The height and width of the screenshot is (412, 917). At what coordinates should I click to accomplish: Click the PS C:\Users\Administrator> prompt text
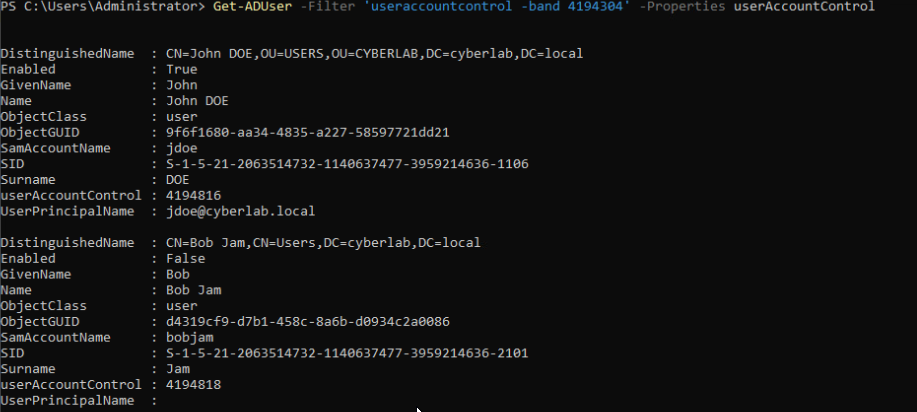104,7
